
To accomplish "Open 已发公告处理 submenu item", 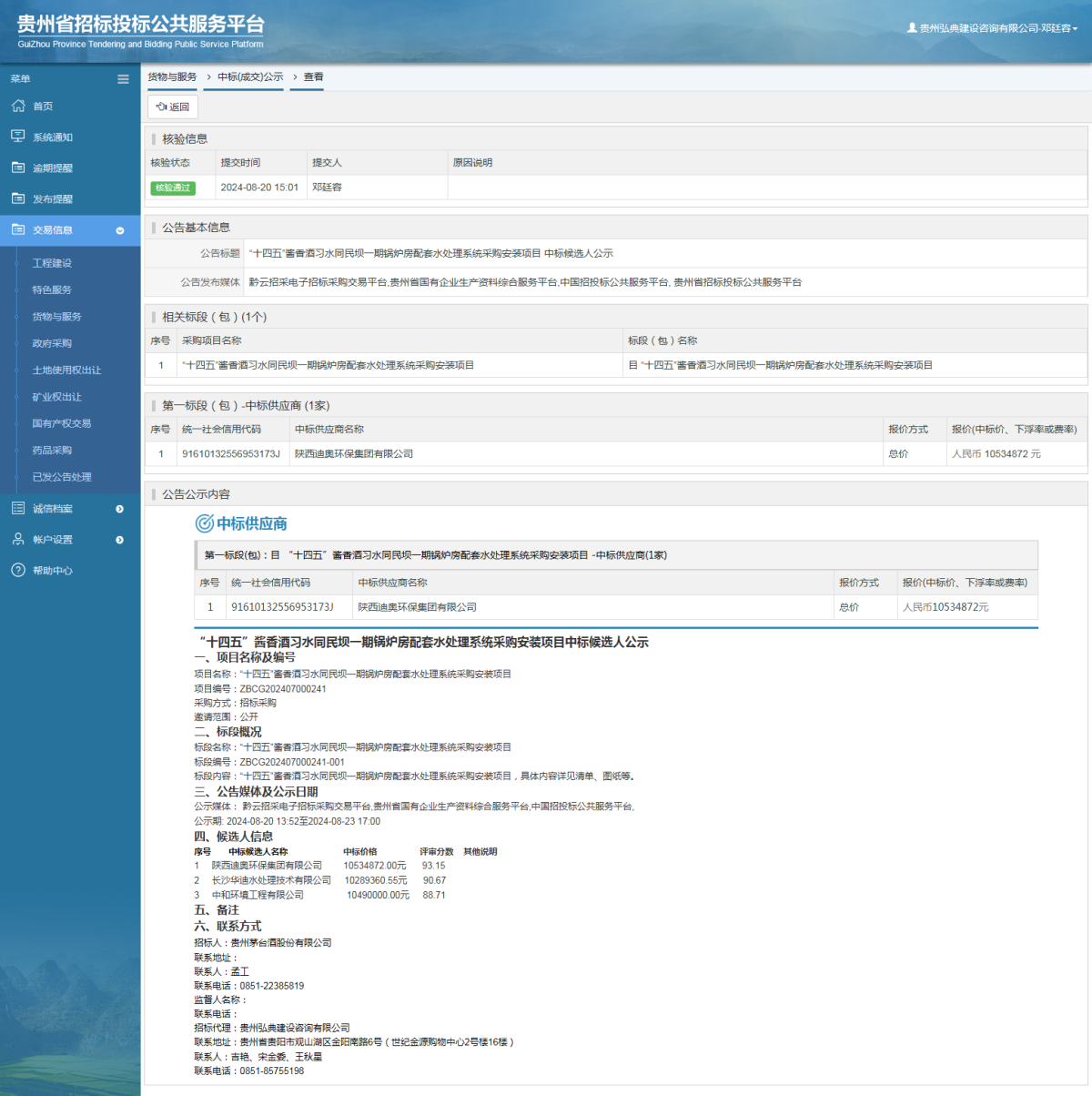I will coord(62,477).
